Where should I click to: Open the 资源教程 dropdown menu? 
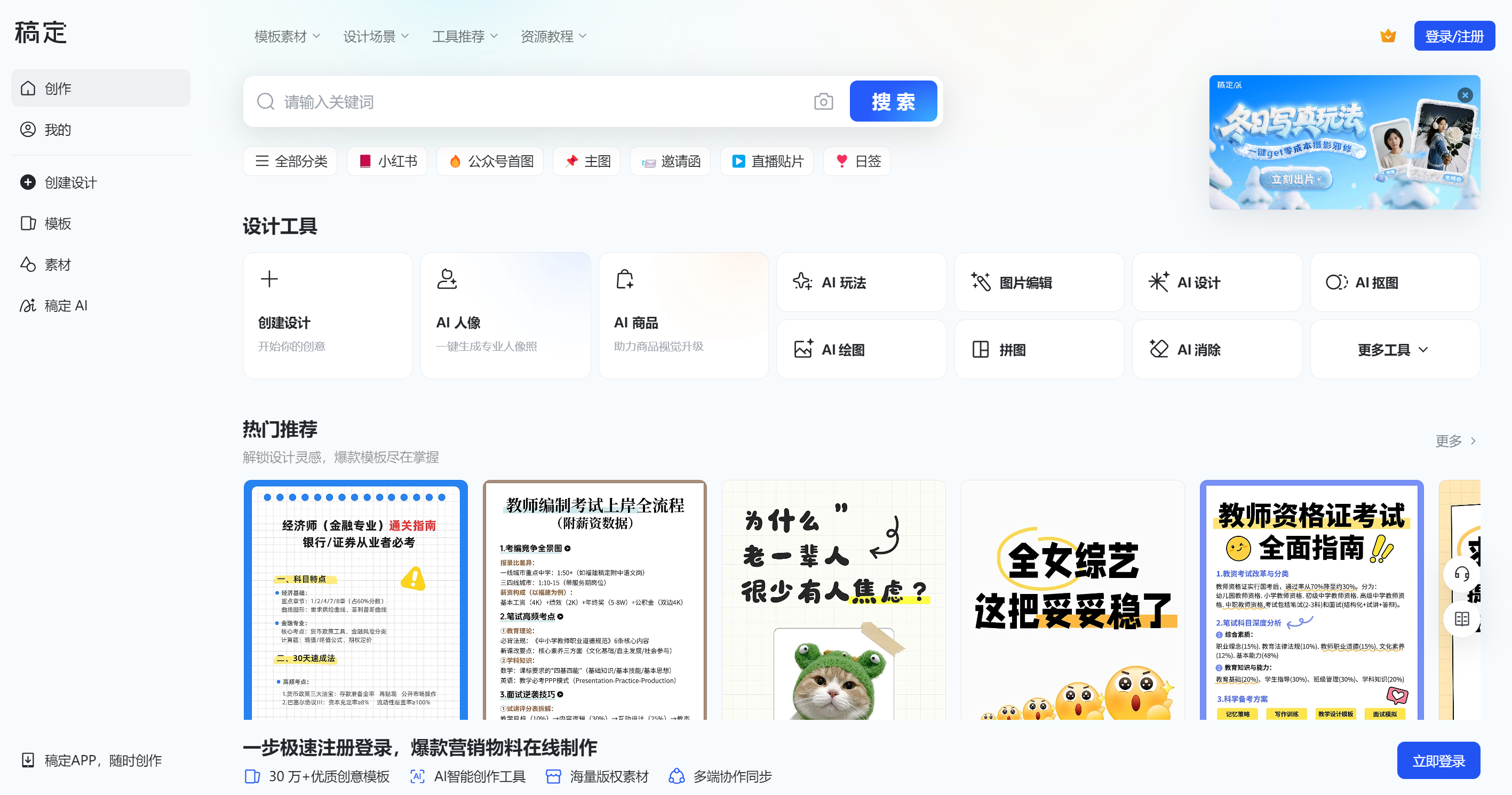coord(552,35)
